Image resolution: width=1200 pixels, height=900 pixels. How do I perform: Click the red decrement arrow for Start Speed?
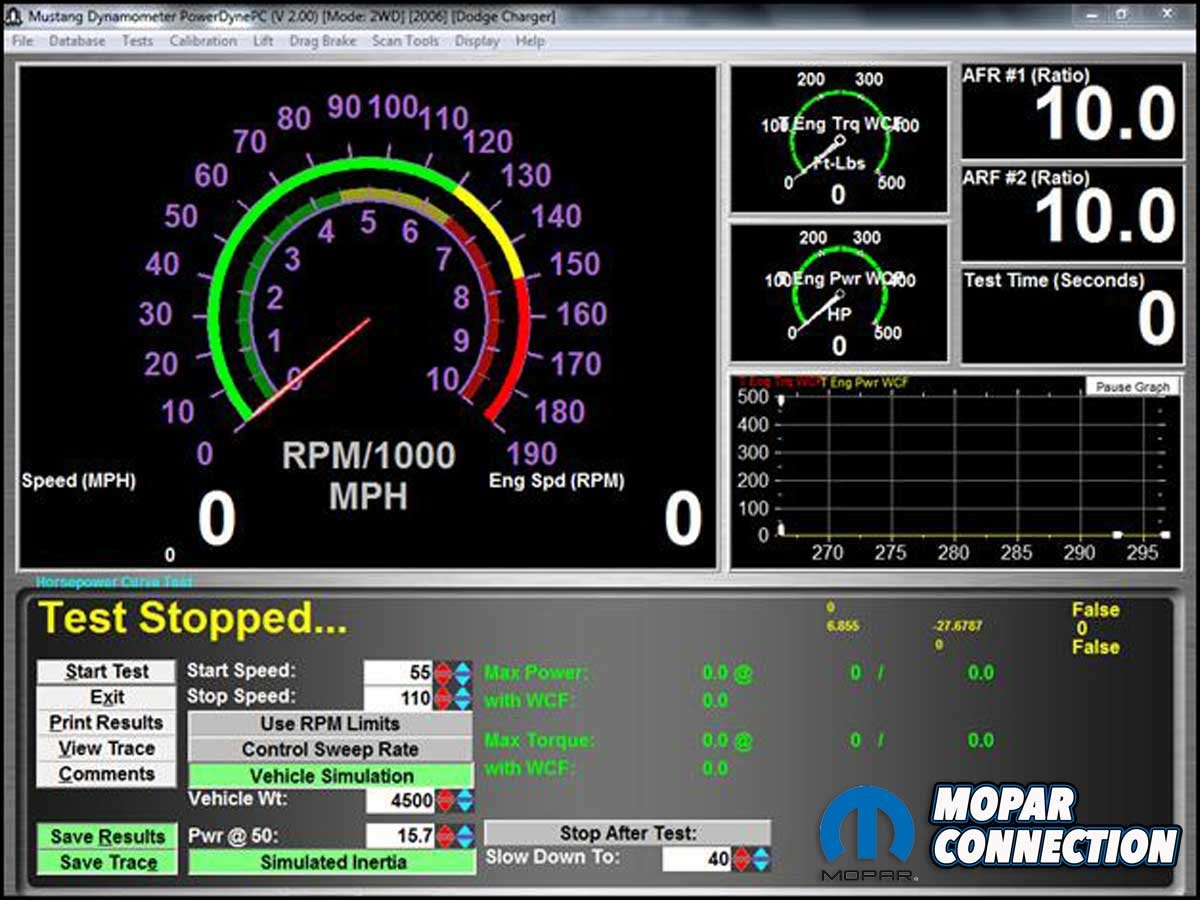coord(444,672)
